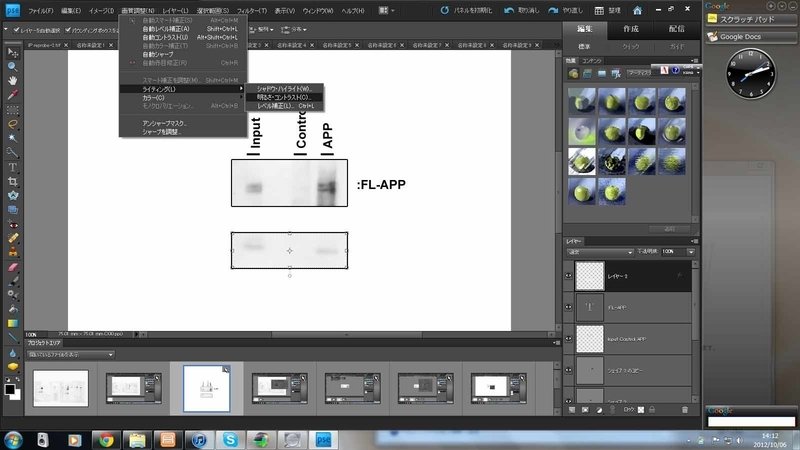Open the 分布 distribute dropdown
The image size is (800, 450).
294,30
